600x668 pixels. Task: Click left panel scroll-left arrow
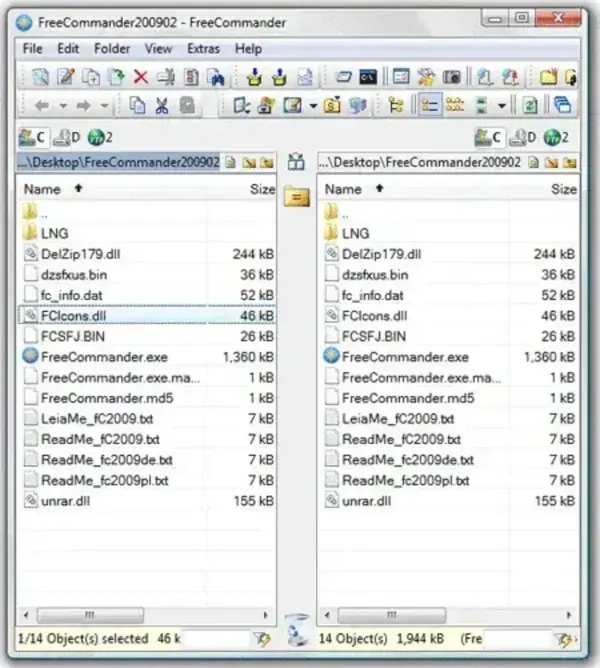tap(26, 615)
